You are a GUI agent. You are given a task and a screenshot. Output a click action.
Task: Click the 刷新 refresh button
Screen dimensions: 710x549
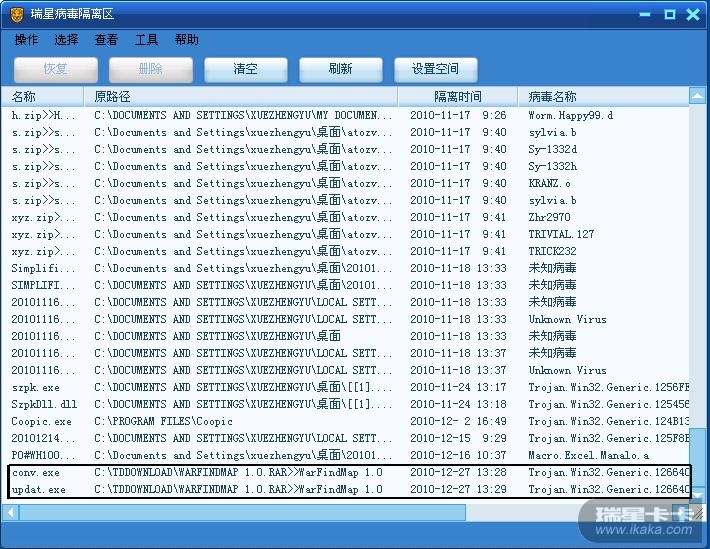[341, 69]
